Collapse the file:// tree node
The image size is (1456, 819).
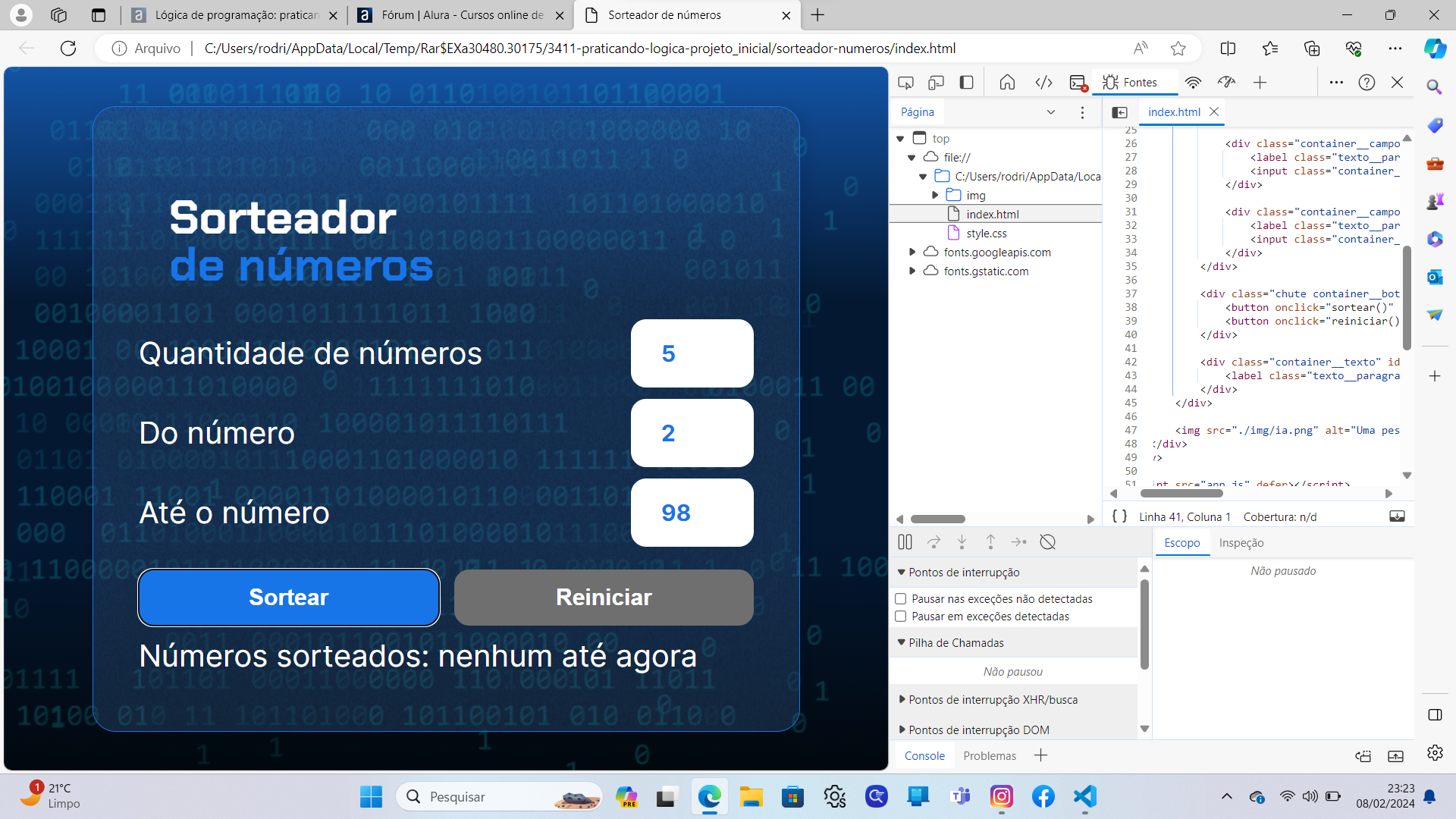click(912, 158)
